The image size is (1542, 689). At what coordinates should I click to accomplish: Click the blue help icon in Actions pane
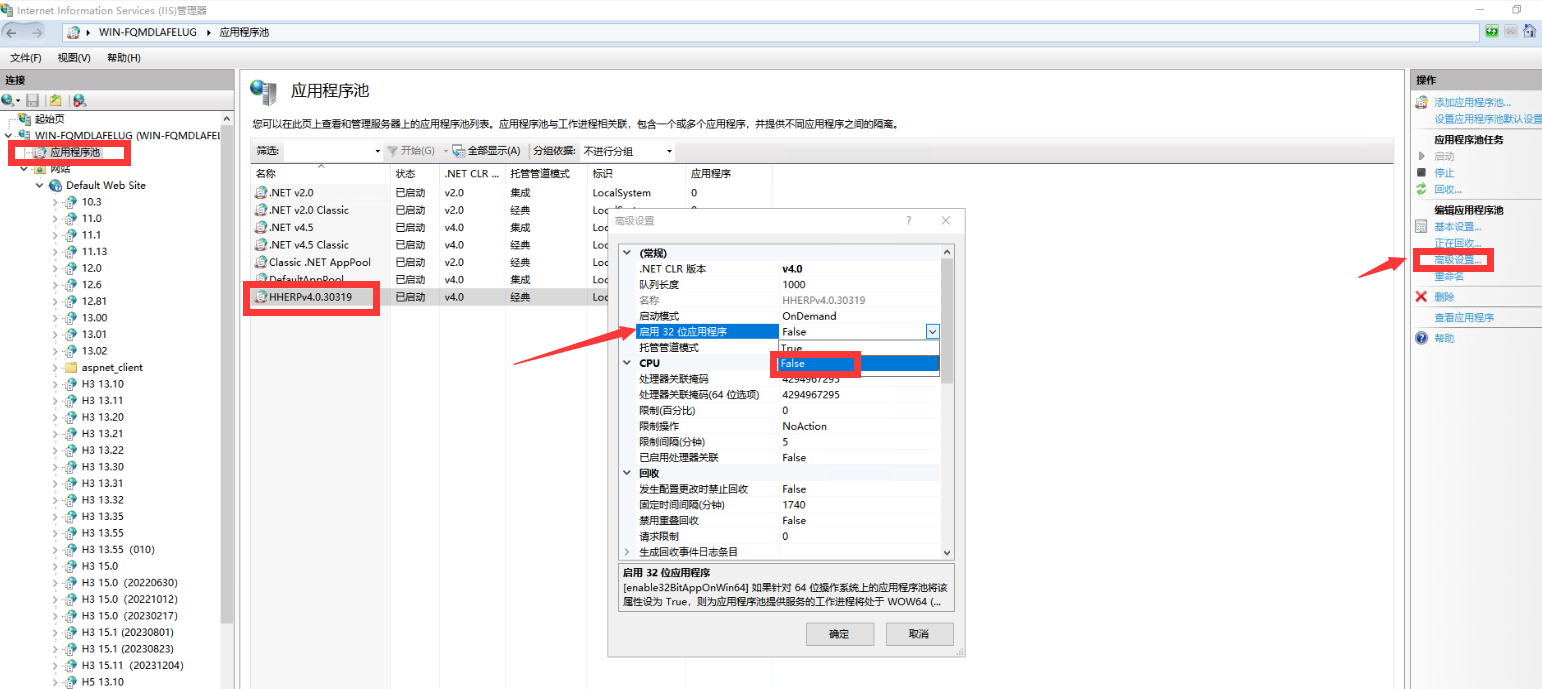[1421, 338]
